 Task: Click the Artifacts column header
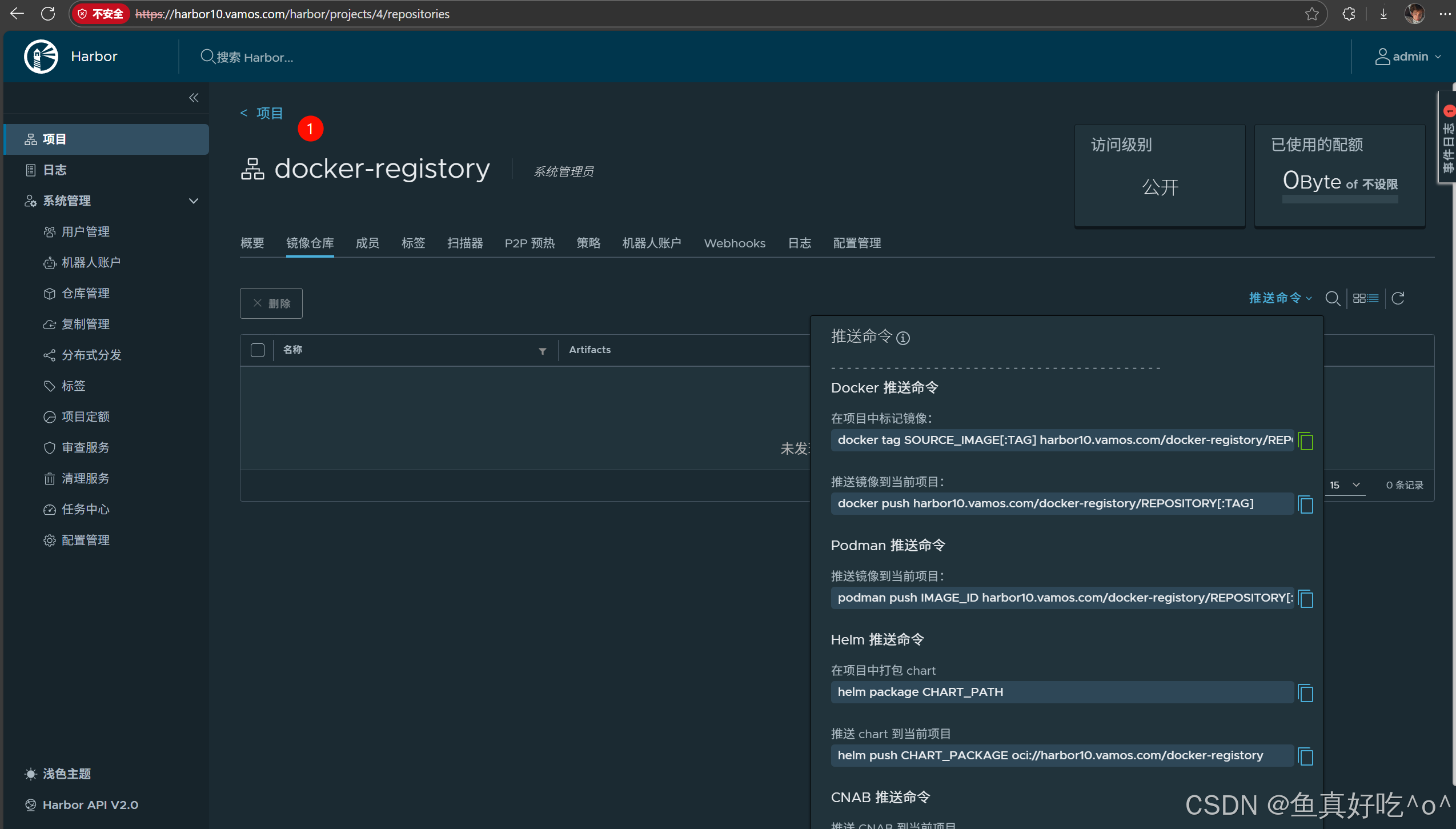589,350
